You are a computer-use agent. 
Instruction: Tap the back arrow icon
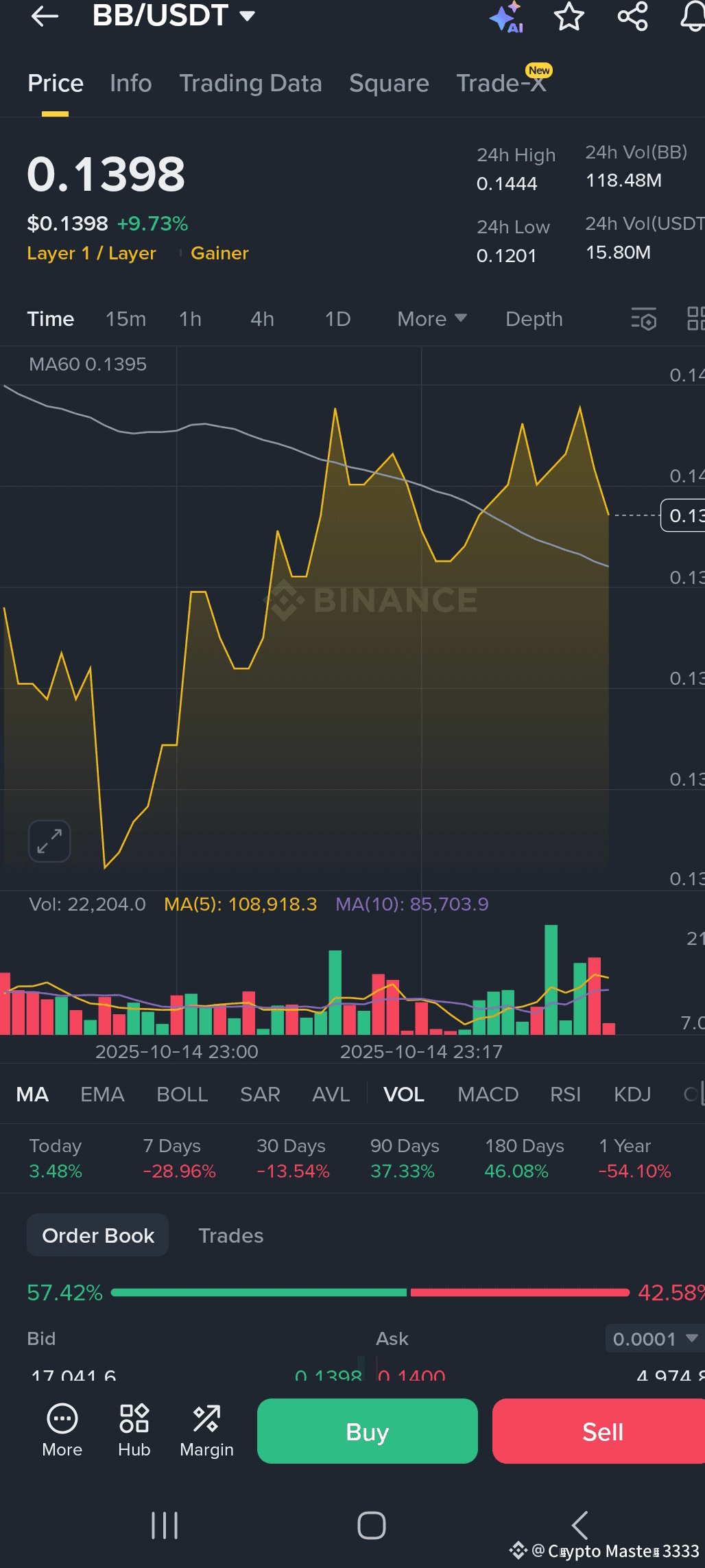(x=45, y=16)
